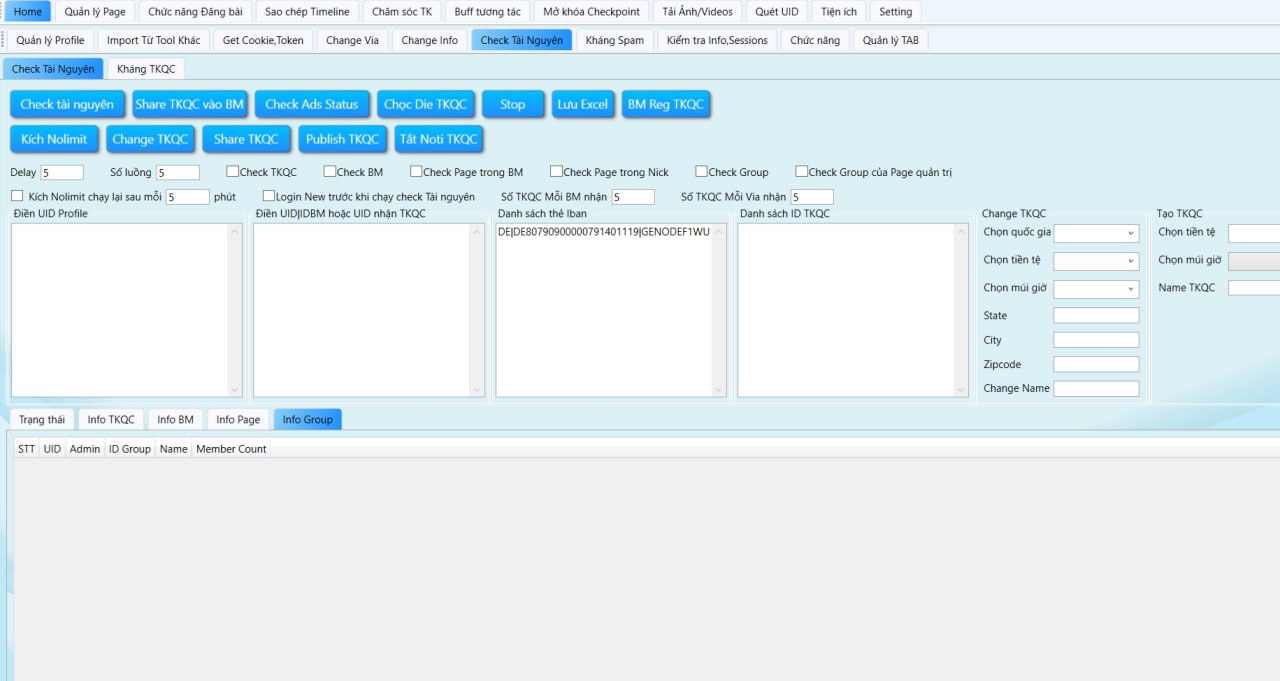
Task: Click the Check tài nguyên button
Action: tap(67, 105)
